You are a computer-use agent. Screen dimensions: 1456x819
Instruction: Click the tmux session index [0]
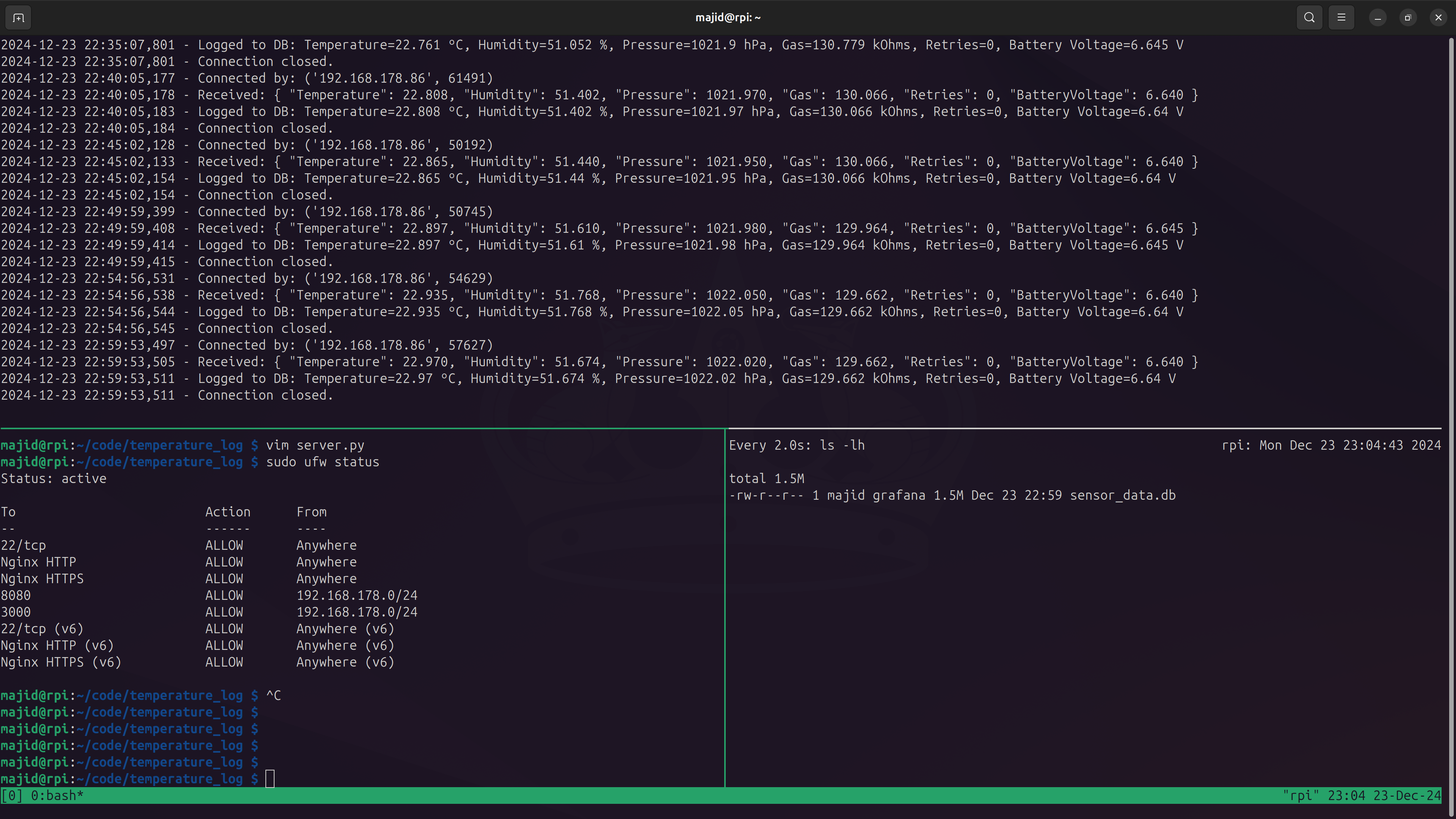click(11, 795)
